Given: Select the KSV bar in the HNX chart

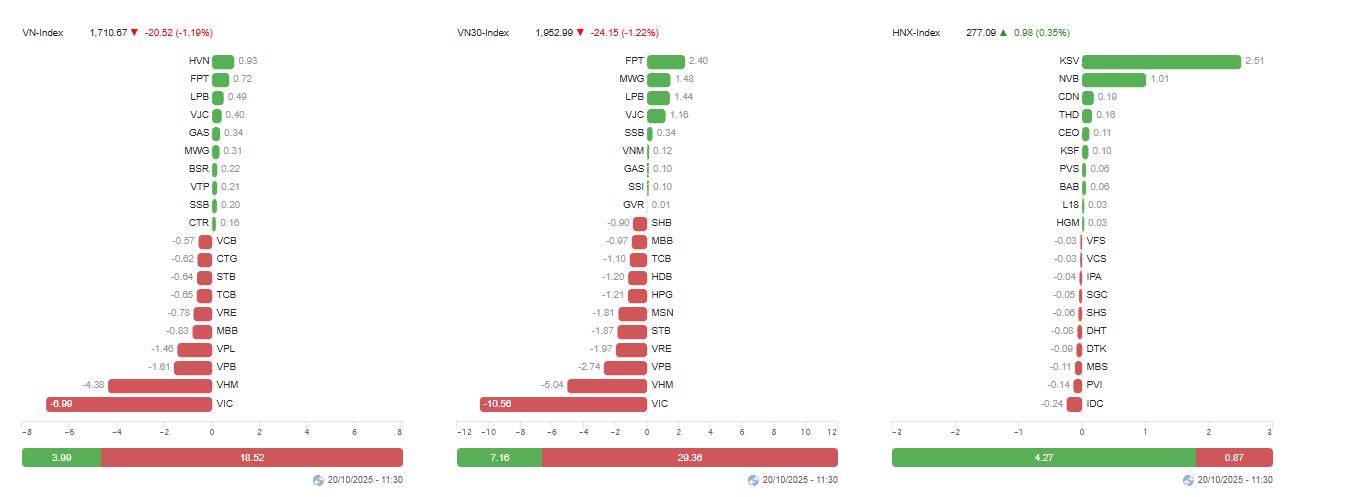Looking at the screenshot, I should click(1161, 62).
